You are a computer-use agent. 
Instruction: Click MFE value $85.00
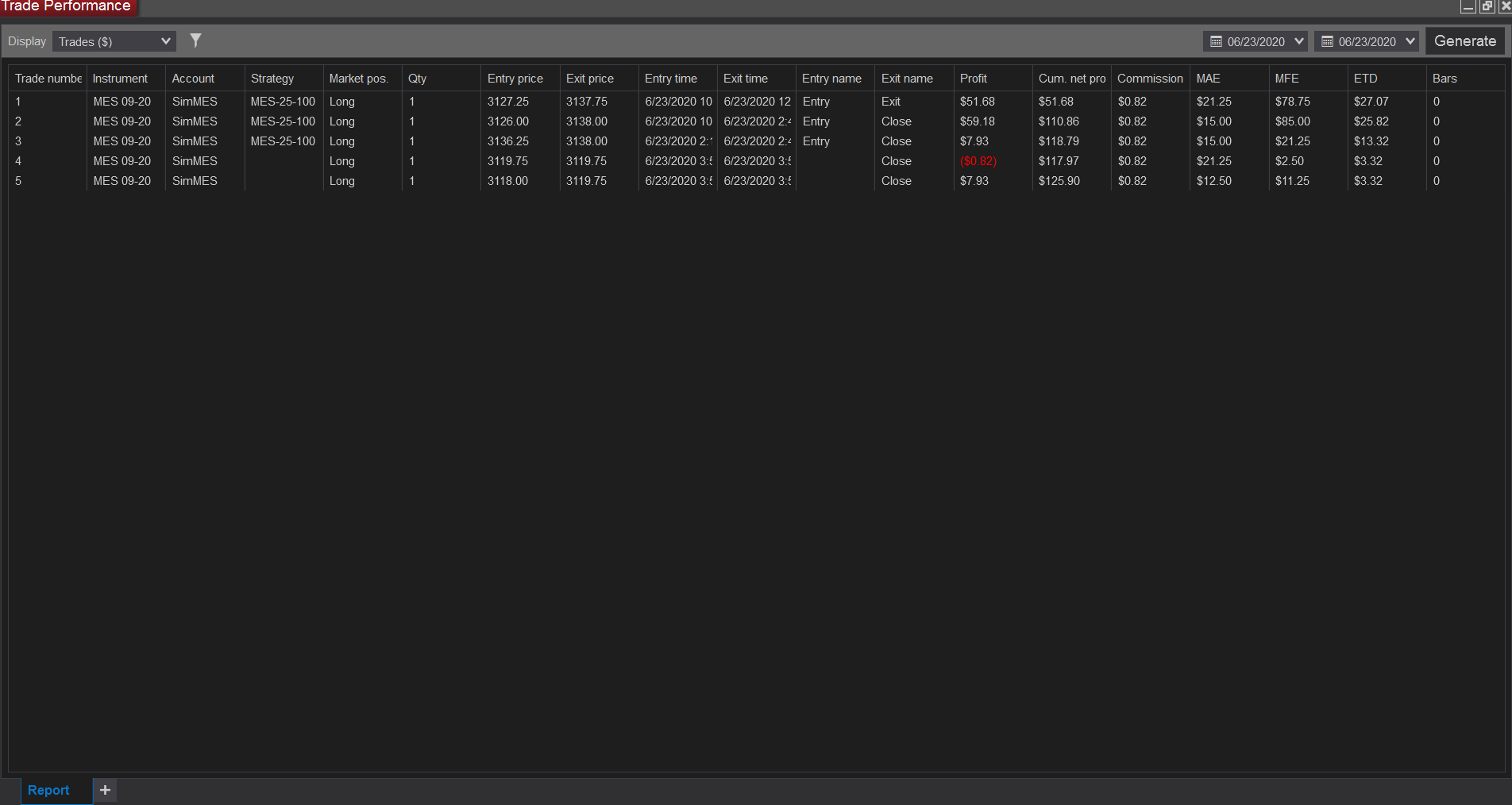point(1293,121)
